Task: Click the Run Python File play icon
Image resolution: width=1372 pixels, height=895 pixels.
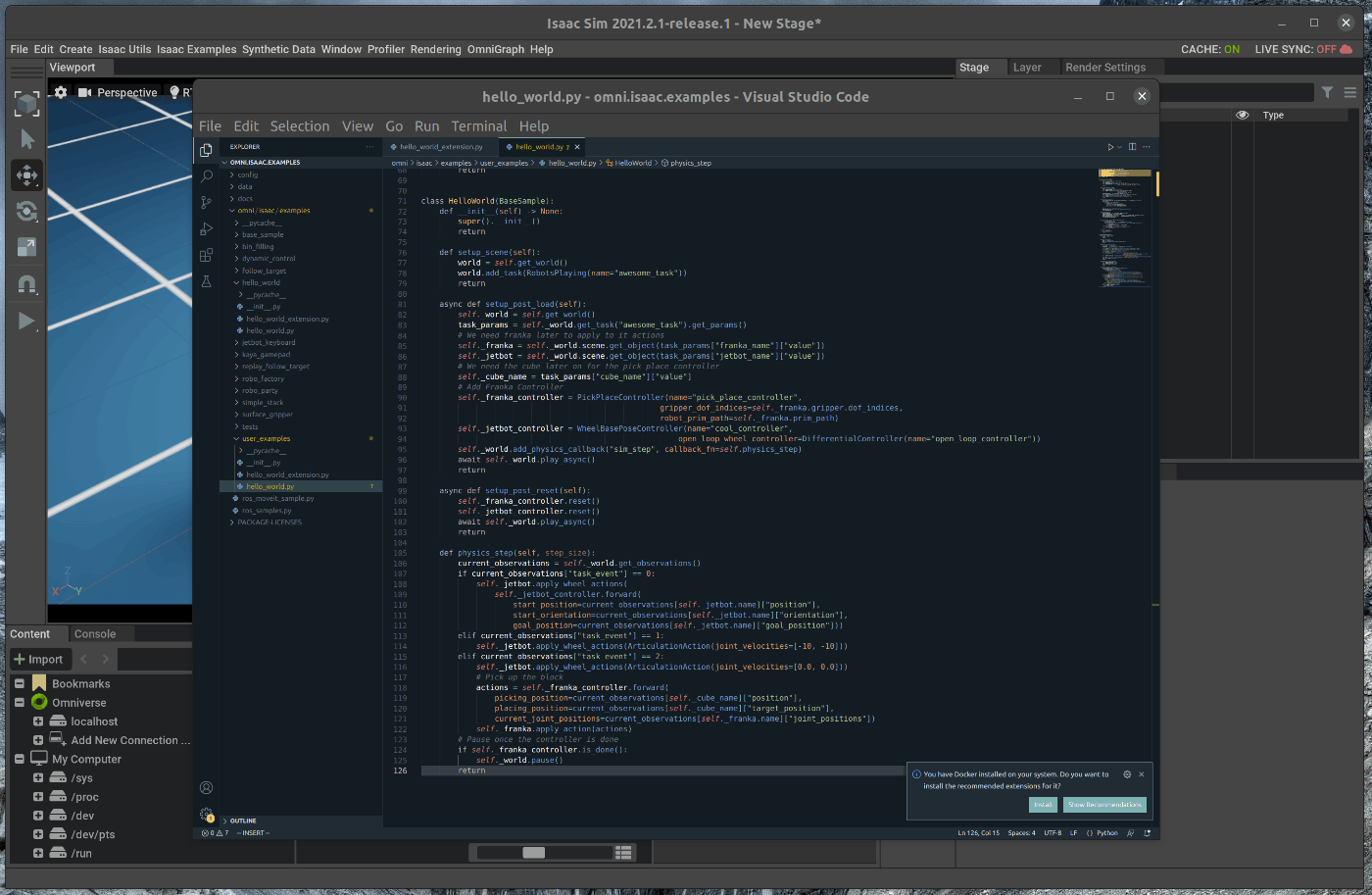Action: point(1110,147)
